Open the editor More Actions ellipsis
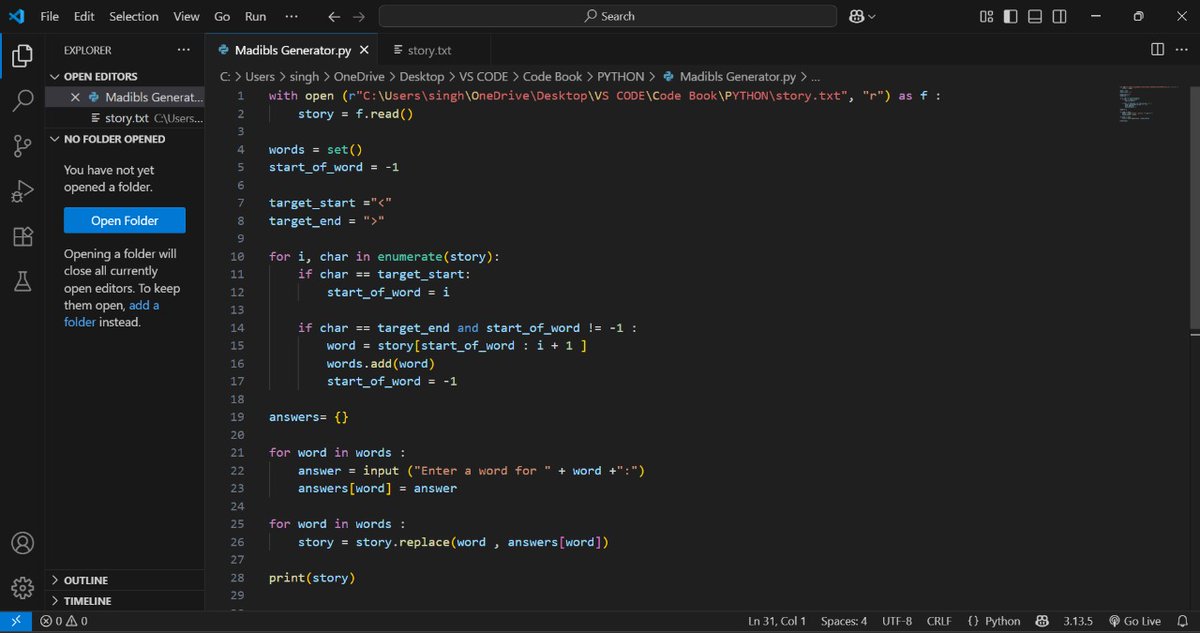 (x=1182, y=49)
